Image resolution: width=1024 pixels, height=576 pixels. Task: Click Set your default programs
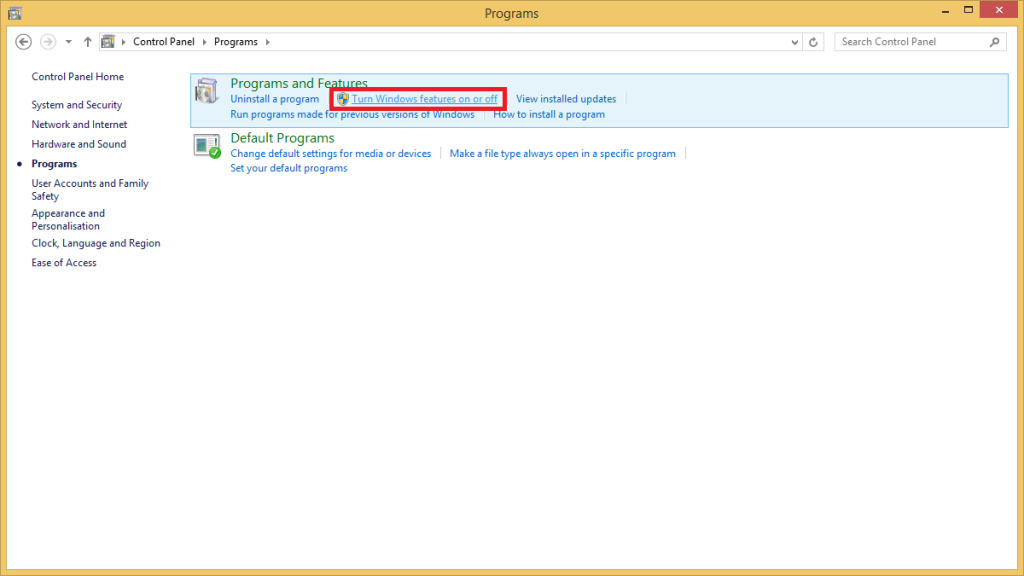coord(288,168)
